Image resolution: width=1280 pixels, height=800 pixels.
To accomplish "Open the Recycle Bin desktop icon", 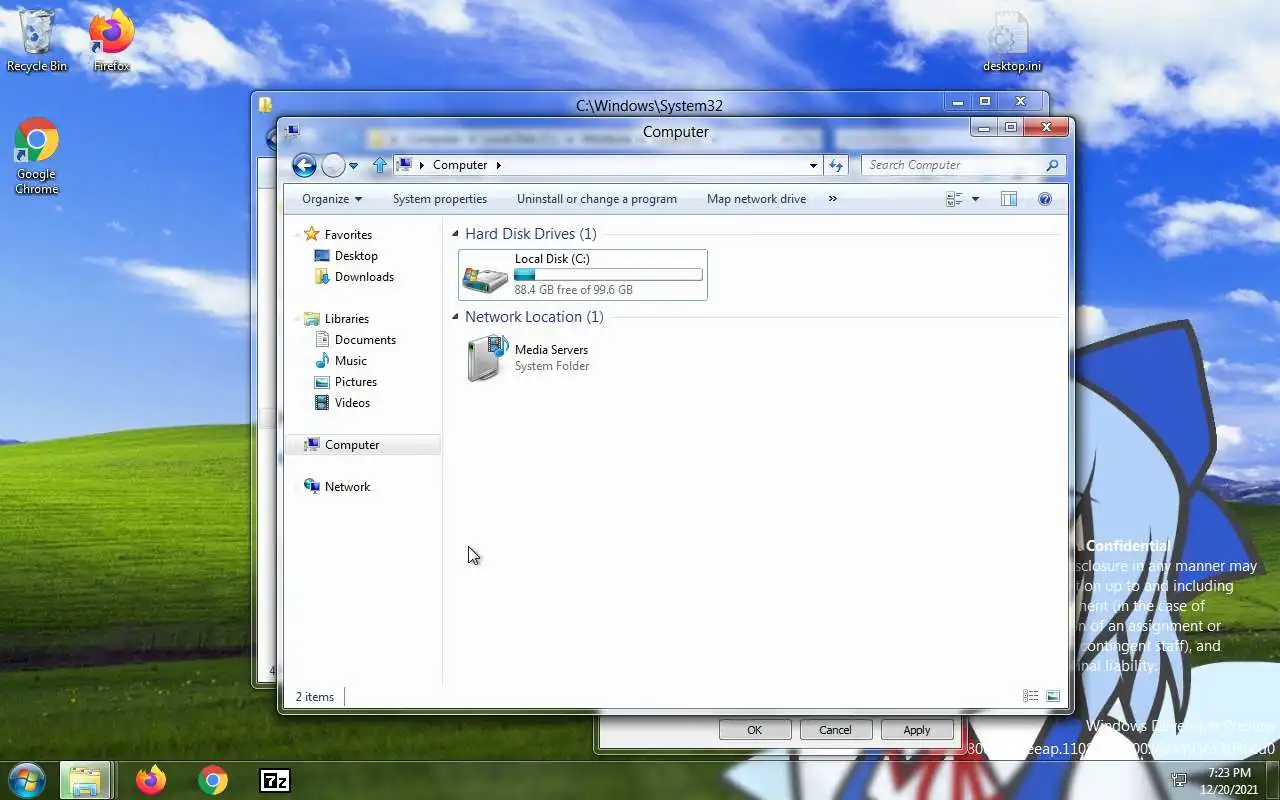I will click(x=37, y=41).
